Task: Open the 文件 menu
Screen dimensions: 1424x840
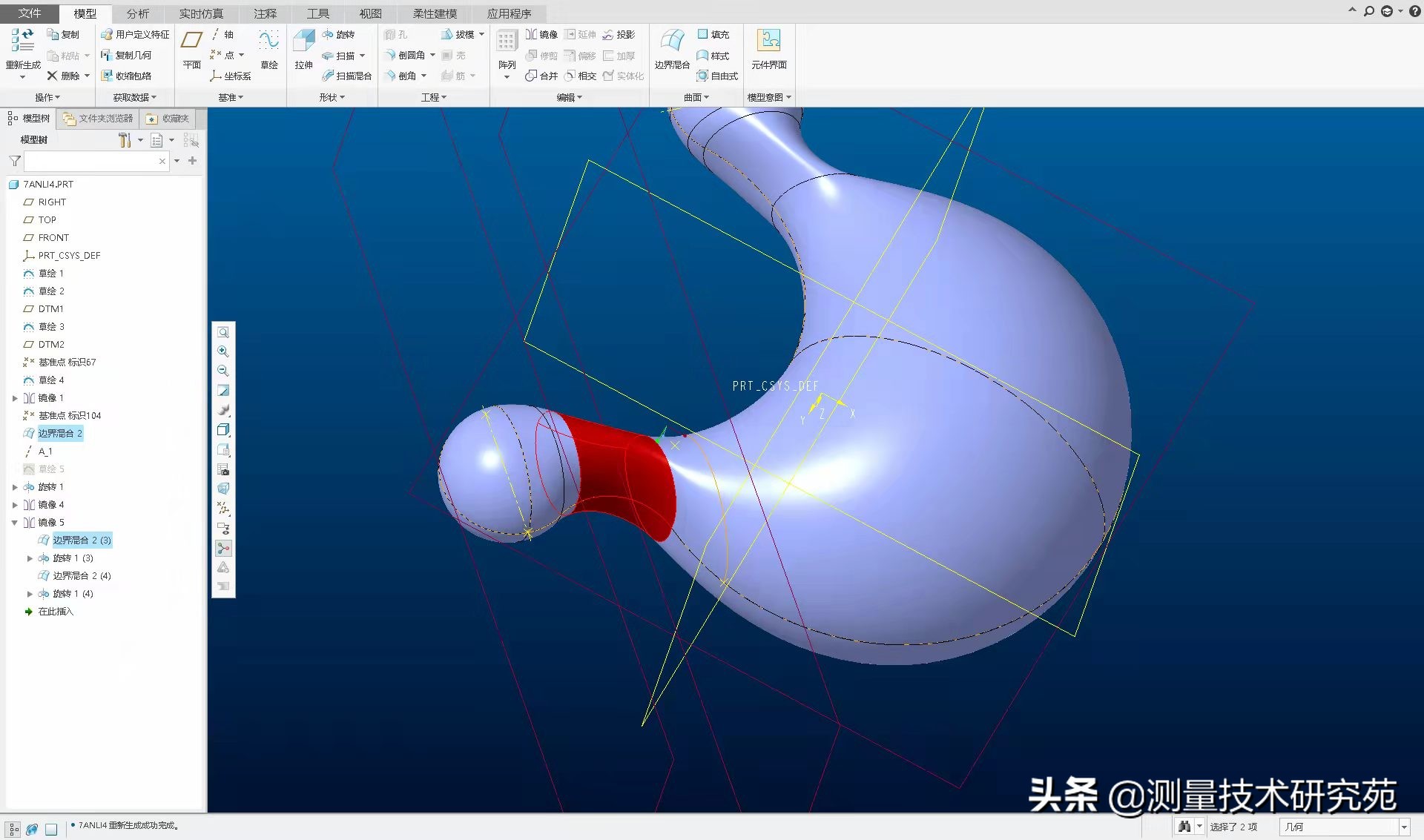Action: tap(30, 13)
